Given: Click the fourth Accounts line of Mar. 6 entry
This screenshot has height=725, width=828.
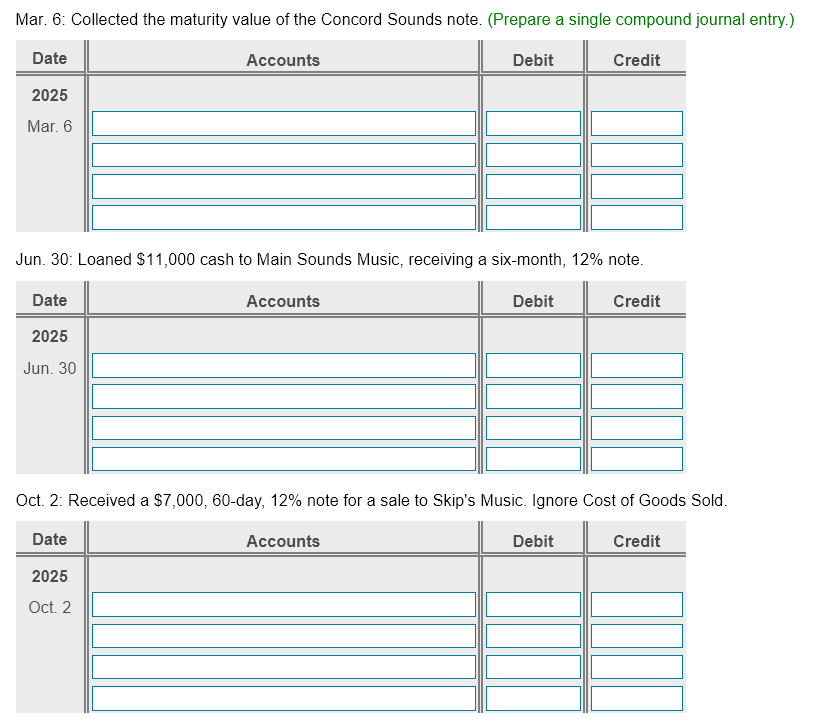Looking at the screenshot, I should pos(283,216).
